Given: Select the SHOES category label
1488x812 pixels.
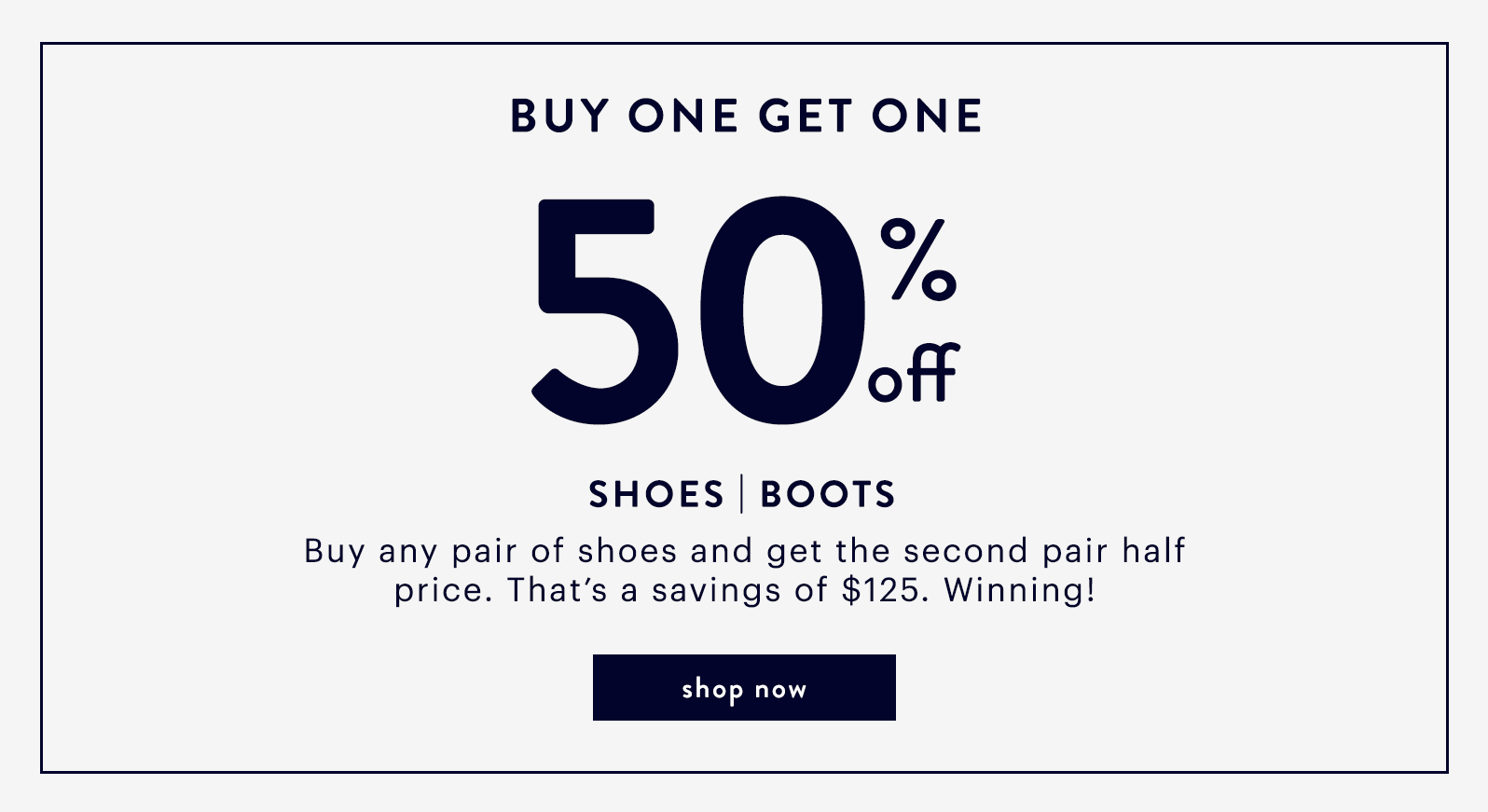Looking at the screenshot, I should [656, 494].
